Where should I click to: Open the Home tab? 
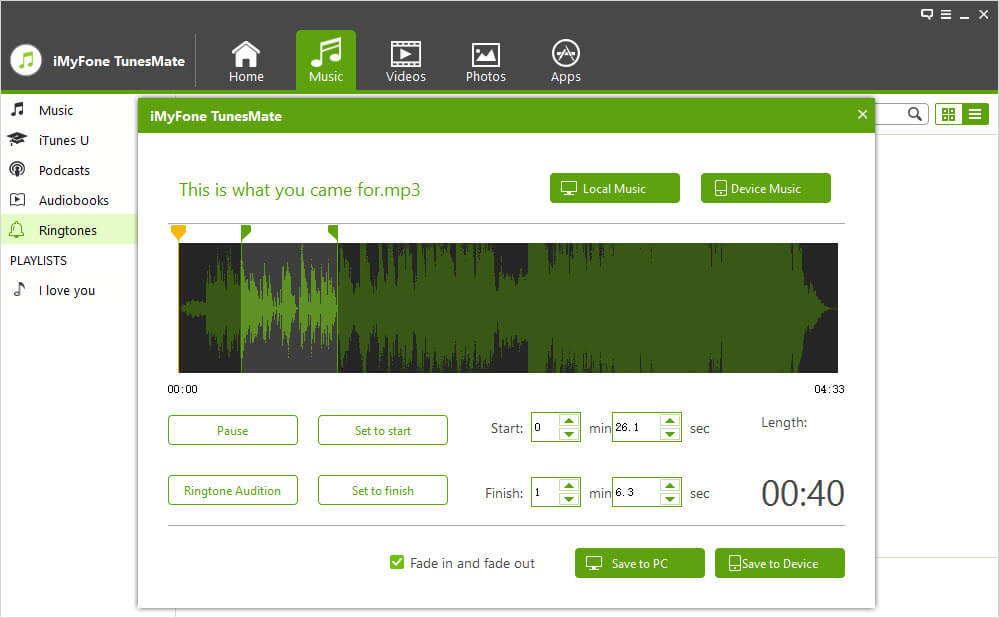[x=246, y=61]
